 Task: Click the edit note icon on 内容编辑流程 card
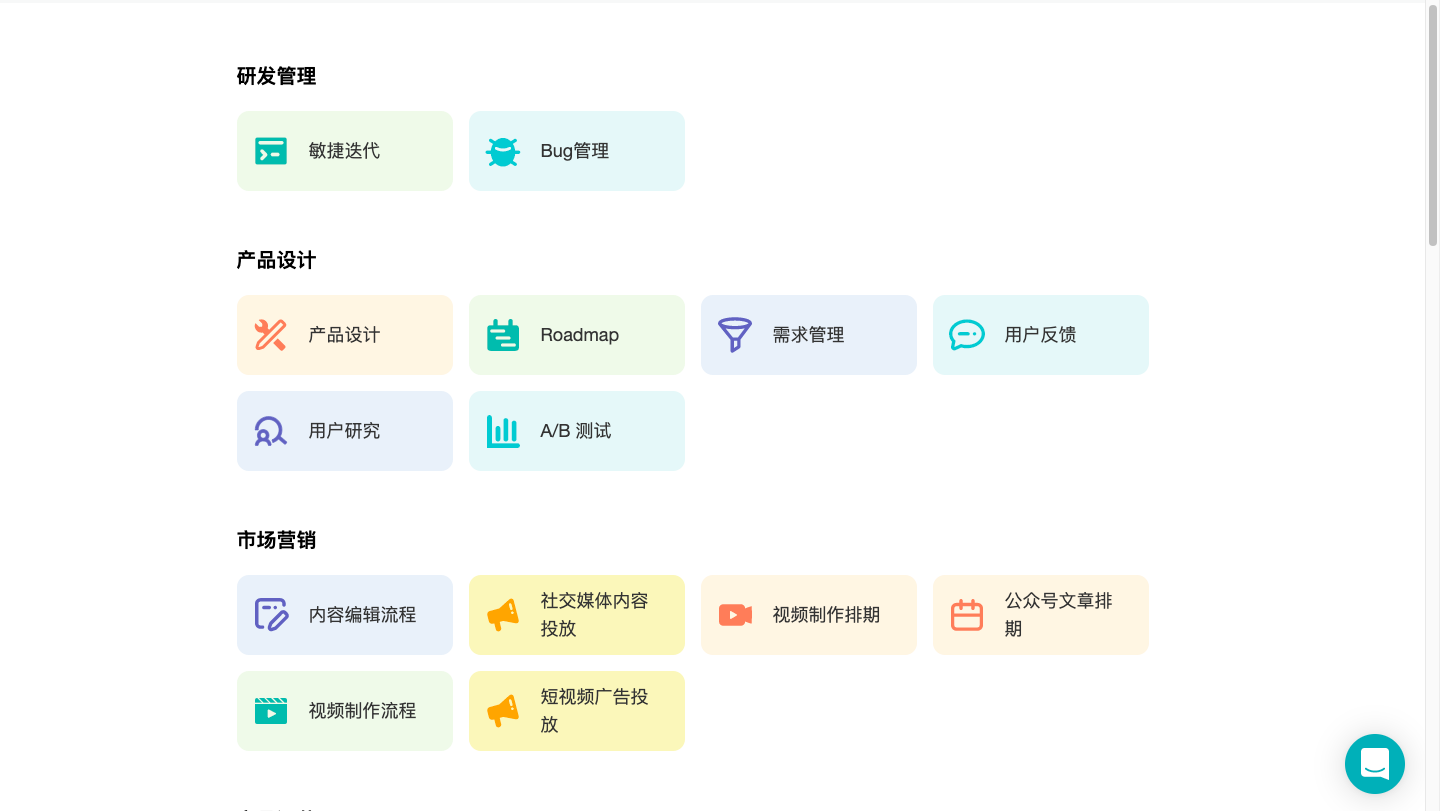click(x=271, y=615)
